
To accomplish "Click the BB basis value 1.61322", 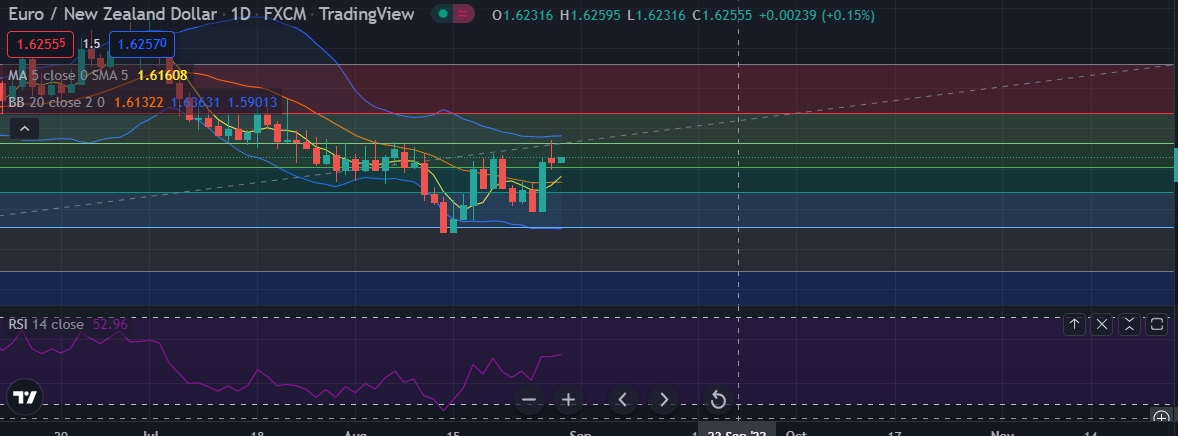I will click(139, 102).
